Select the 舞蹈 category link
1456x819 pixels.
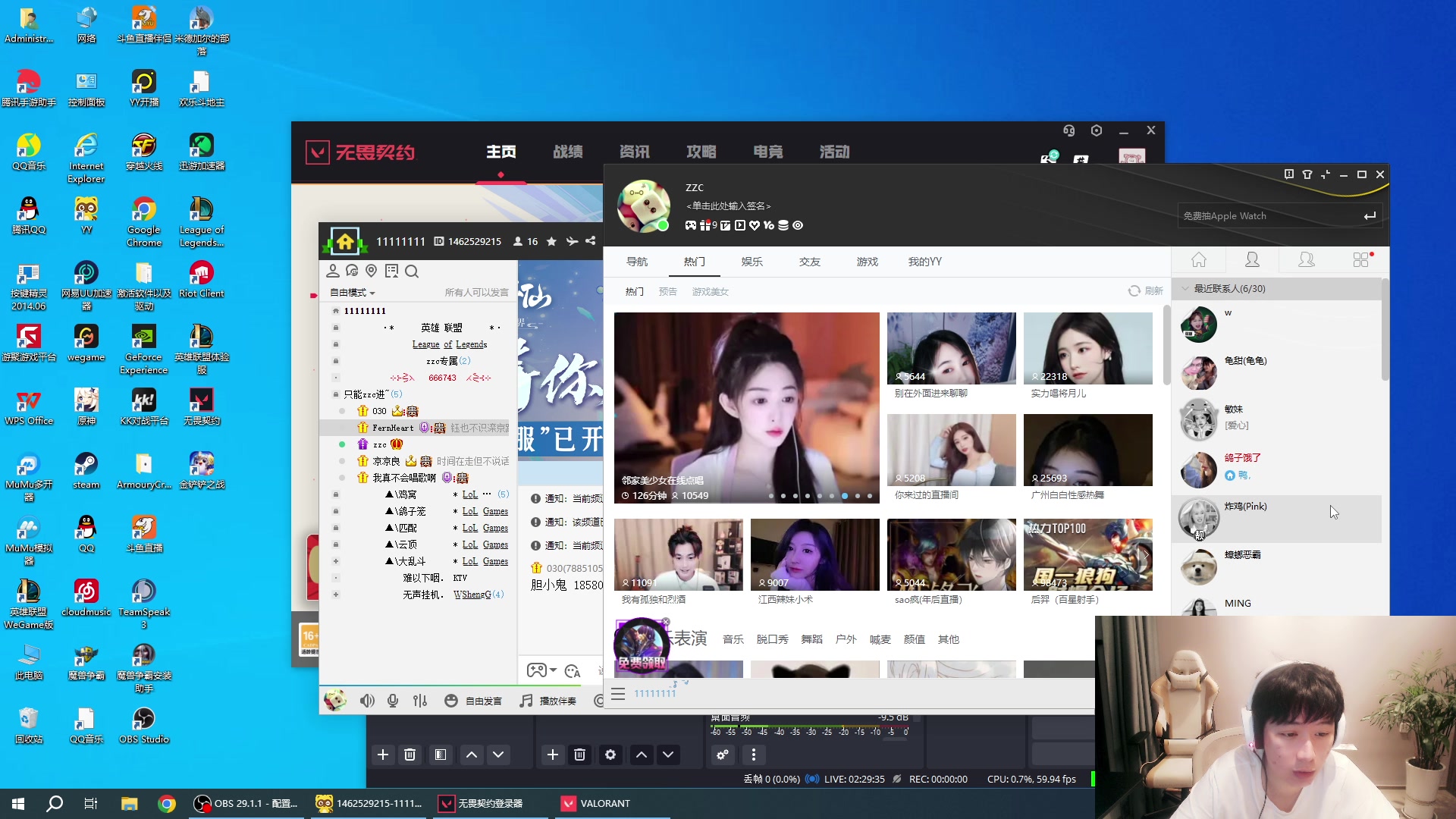click(811, 639)
